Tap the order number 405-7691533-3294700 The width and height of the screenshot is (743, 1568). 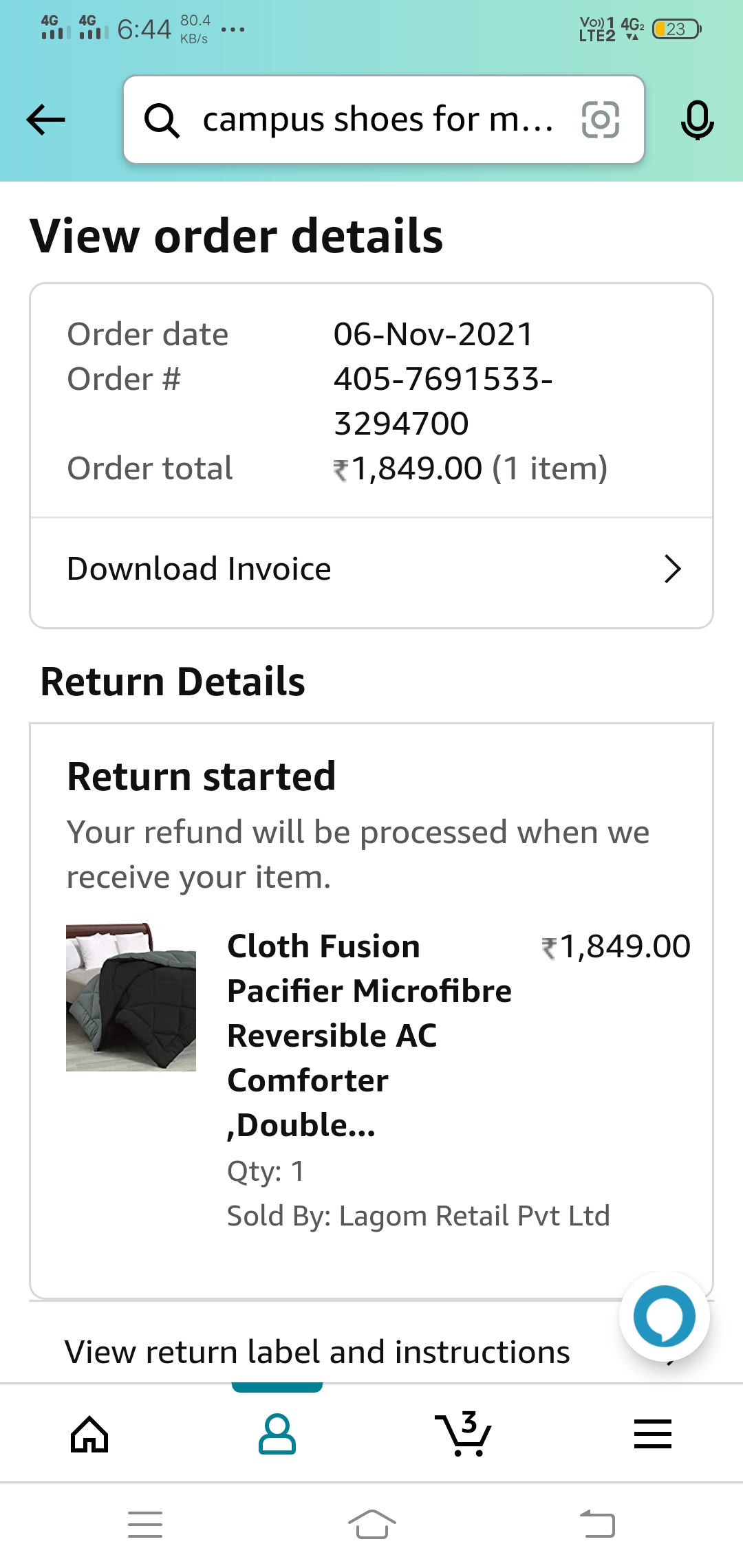(x=443, y=401)
